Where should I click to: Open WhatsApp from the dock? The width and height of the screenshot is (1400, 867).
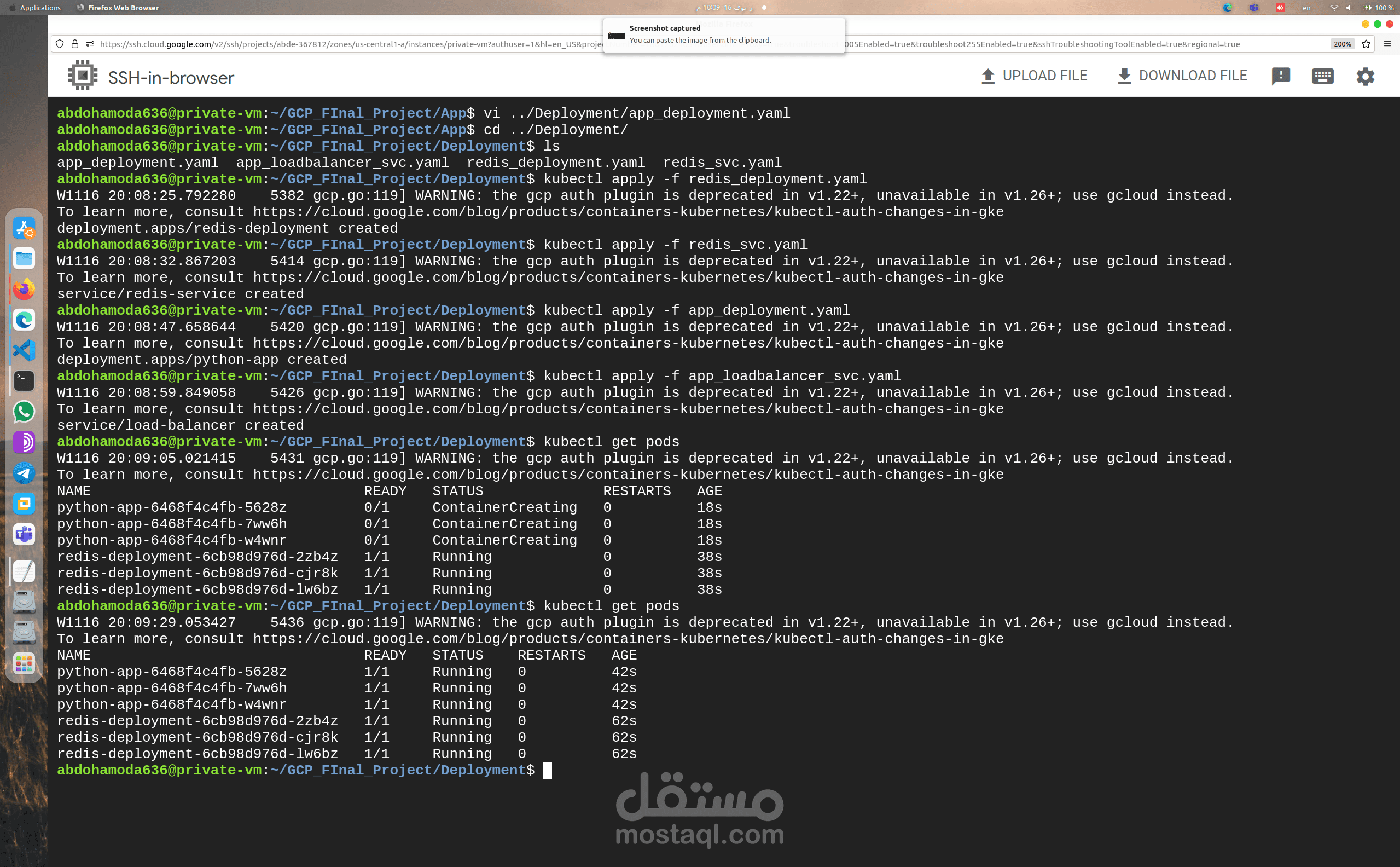24,412
